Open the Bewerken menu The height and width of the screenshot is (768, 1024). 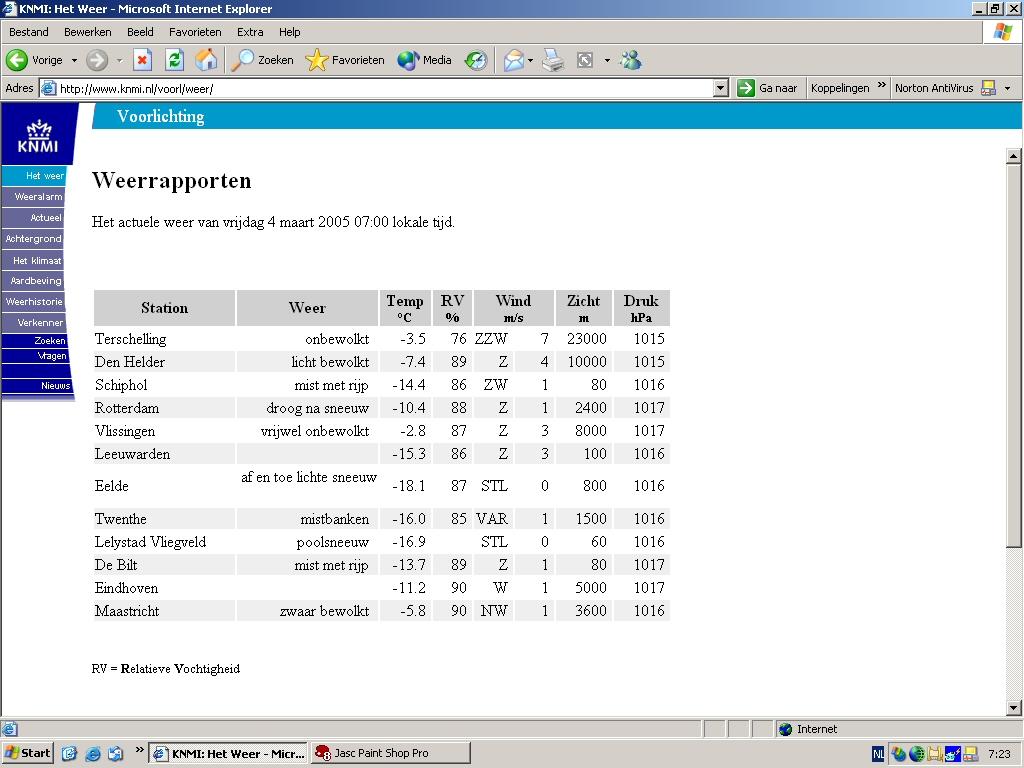pos(88,32)
